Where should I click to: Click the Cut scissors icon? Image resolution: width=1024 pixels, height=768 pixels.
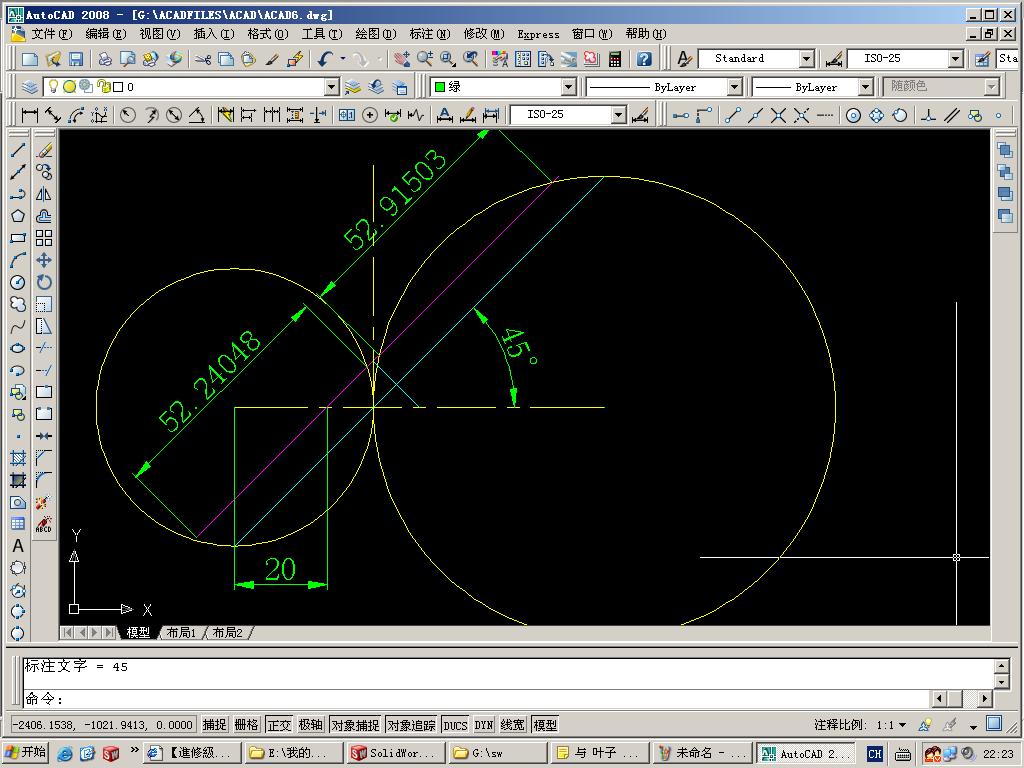pos(203,59)
